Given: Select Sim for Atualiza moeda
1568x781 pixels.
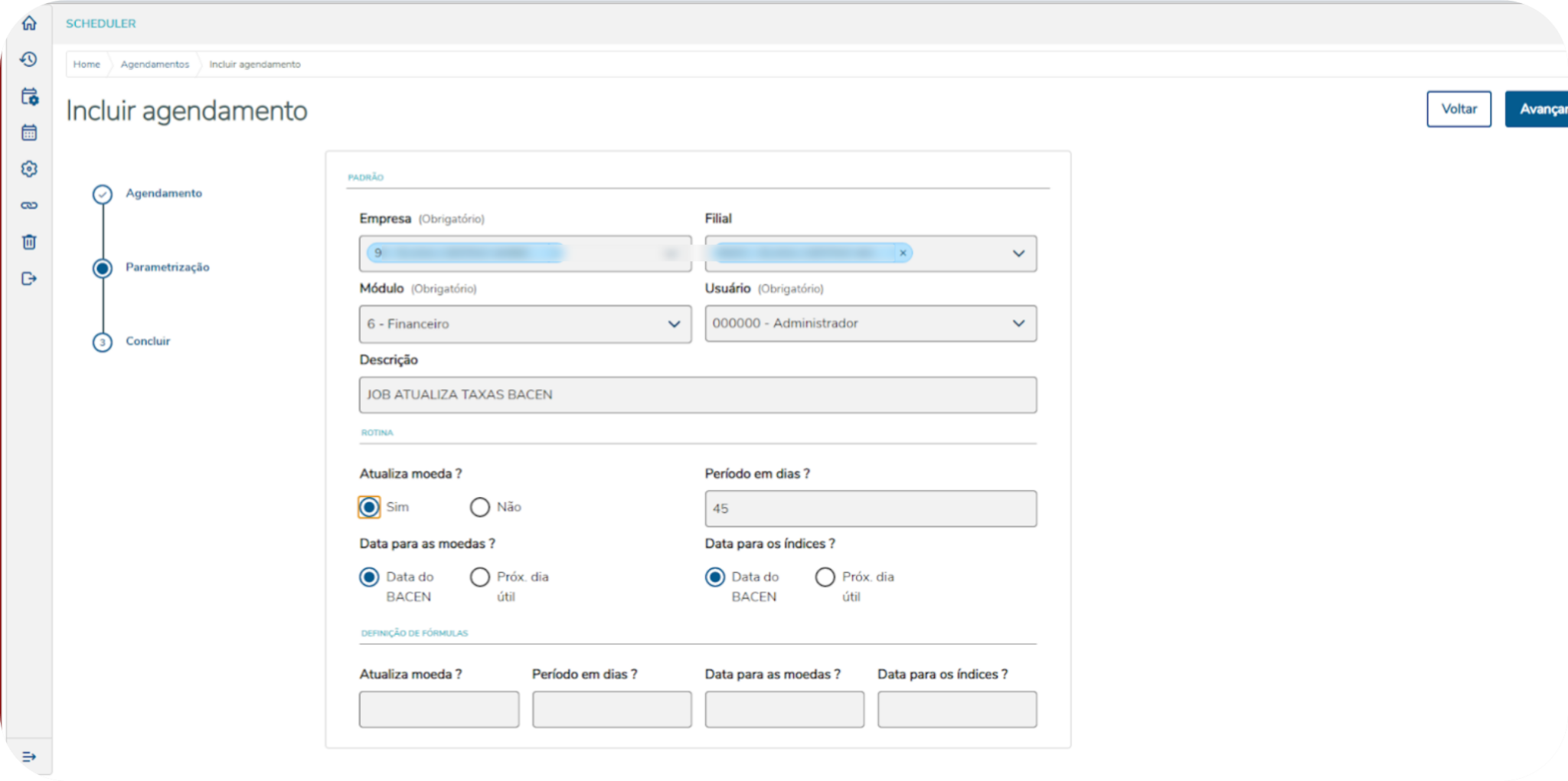Looking at the screenshot, I should coord(369,507).
